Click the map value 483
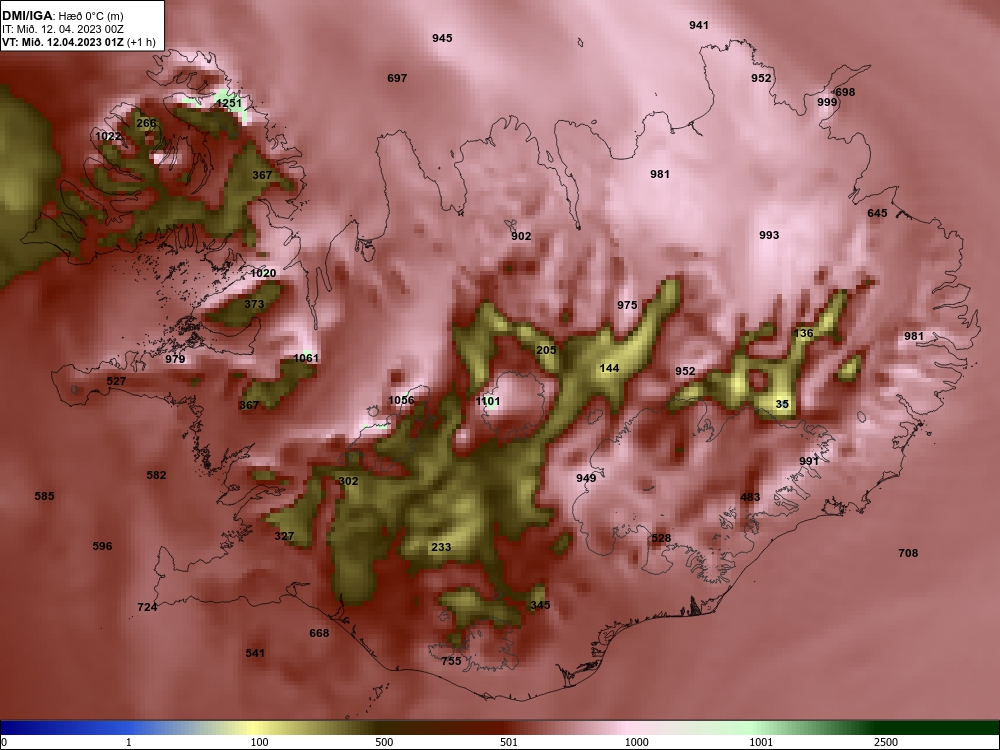Viewport: 1000px width, 750px height. (x=750, y=497)
